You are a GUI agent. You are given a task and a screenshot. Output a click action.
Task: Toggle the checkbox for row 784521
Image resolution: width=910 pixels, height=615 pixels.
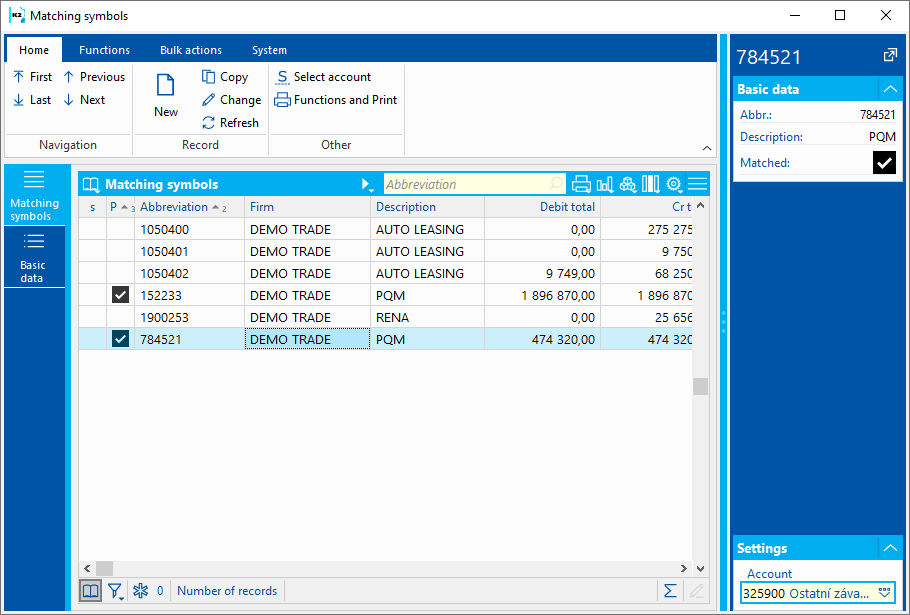point(120,339)
